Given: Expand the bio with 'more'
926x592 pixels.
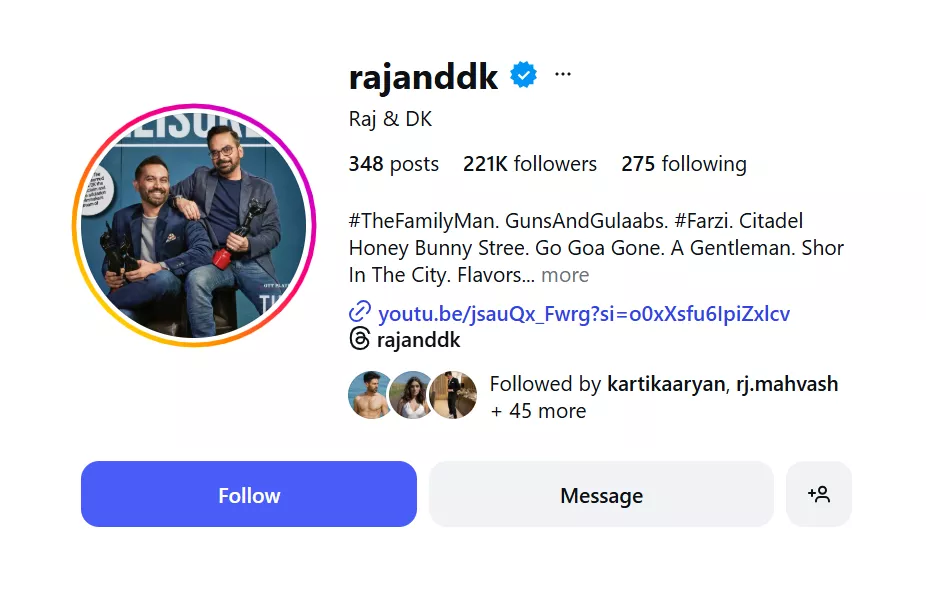Looking at the screenshot, I should tap(565, 275).
